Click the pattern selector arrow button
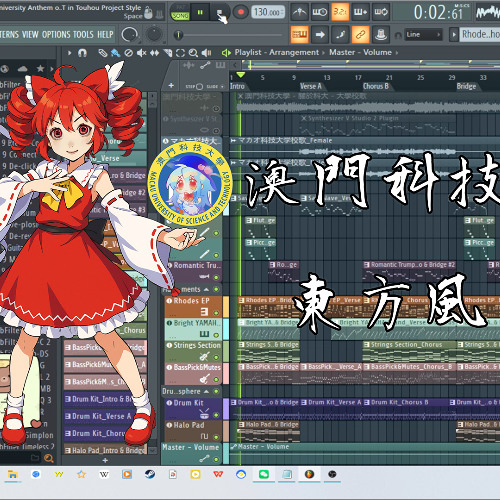 point(454,34)
